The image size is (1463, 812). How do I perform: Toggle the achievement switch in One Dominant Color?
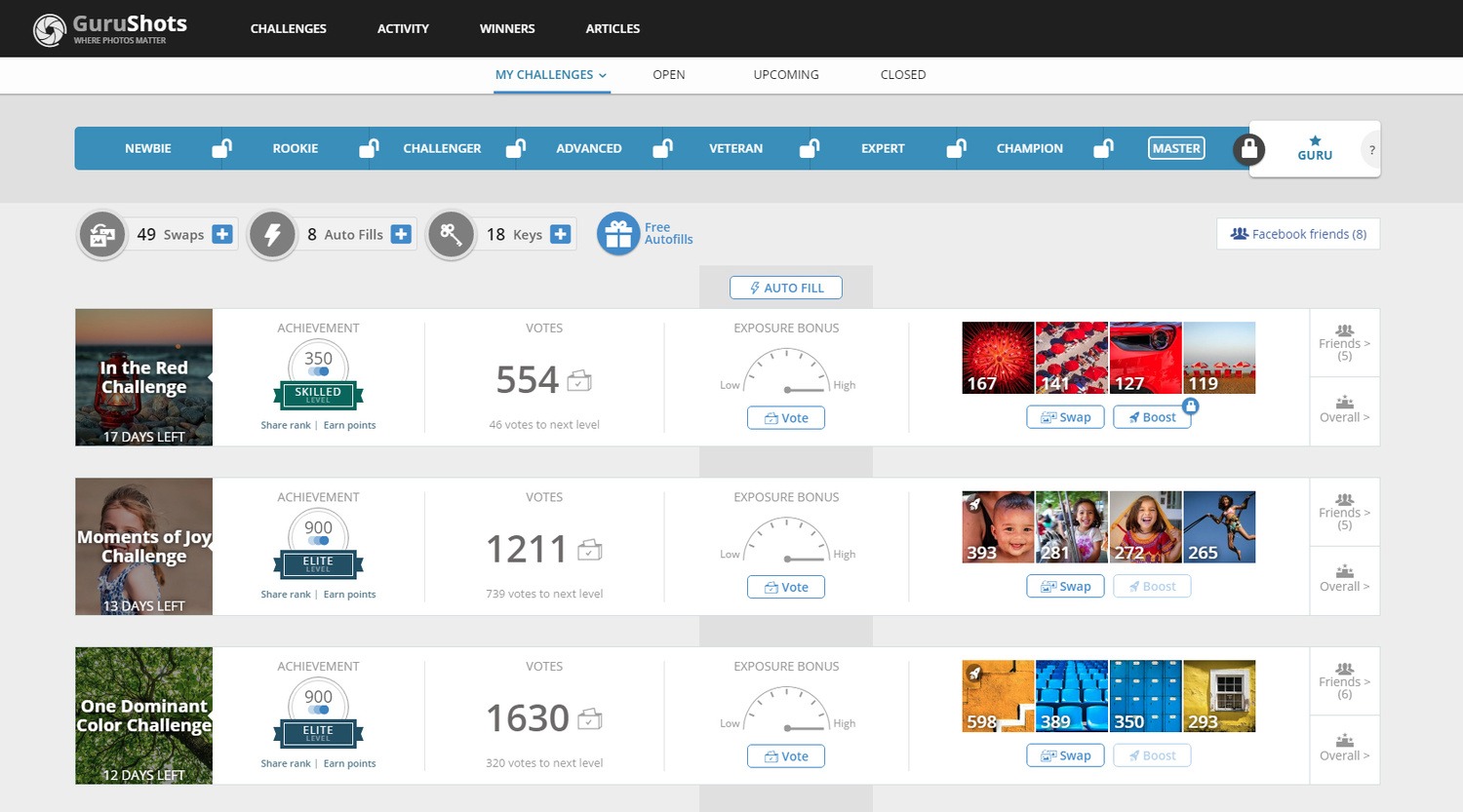point(318,711)
